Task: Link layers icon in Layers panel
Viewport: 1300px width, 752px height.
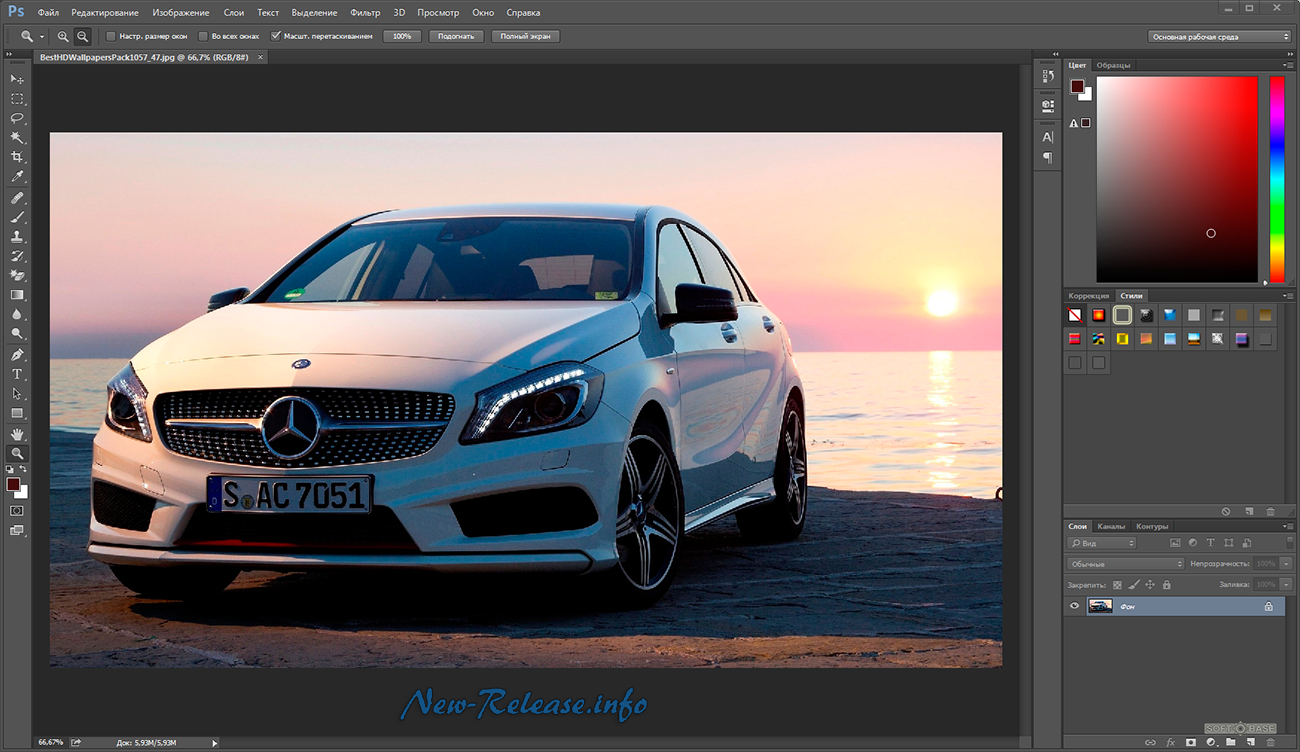Action: 1150,743
